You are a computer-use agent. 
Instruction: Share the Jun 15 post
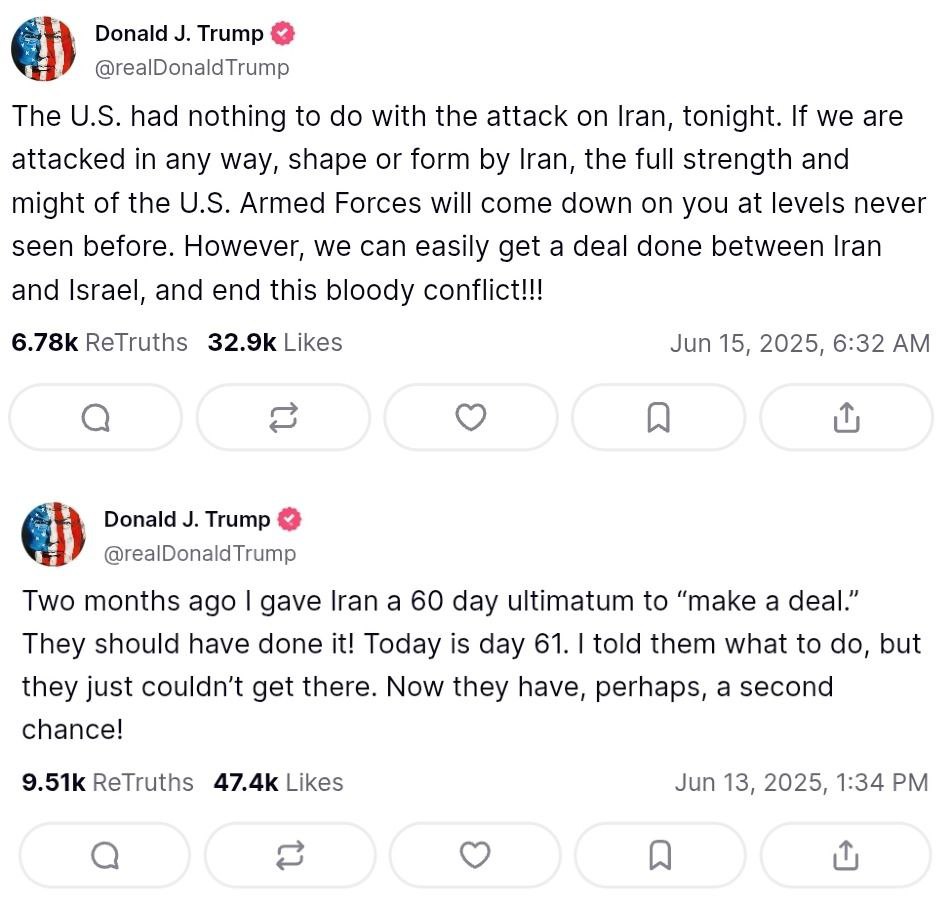[x=846, y=418]
